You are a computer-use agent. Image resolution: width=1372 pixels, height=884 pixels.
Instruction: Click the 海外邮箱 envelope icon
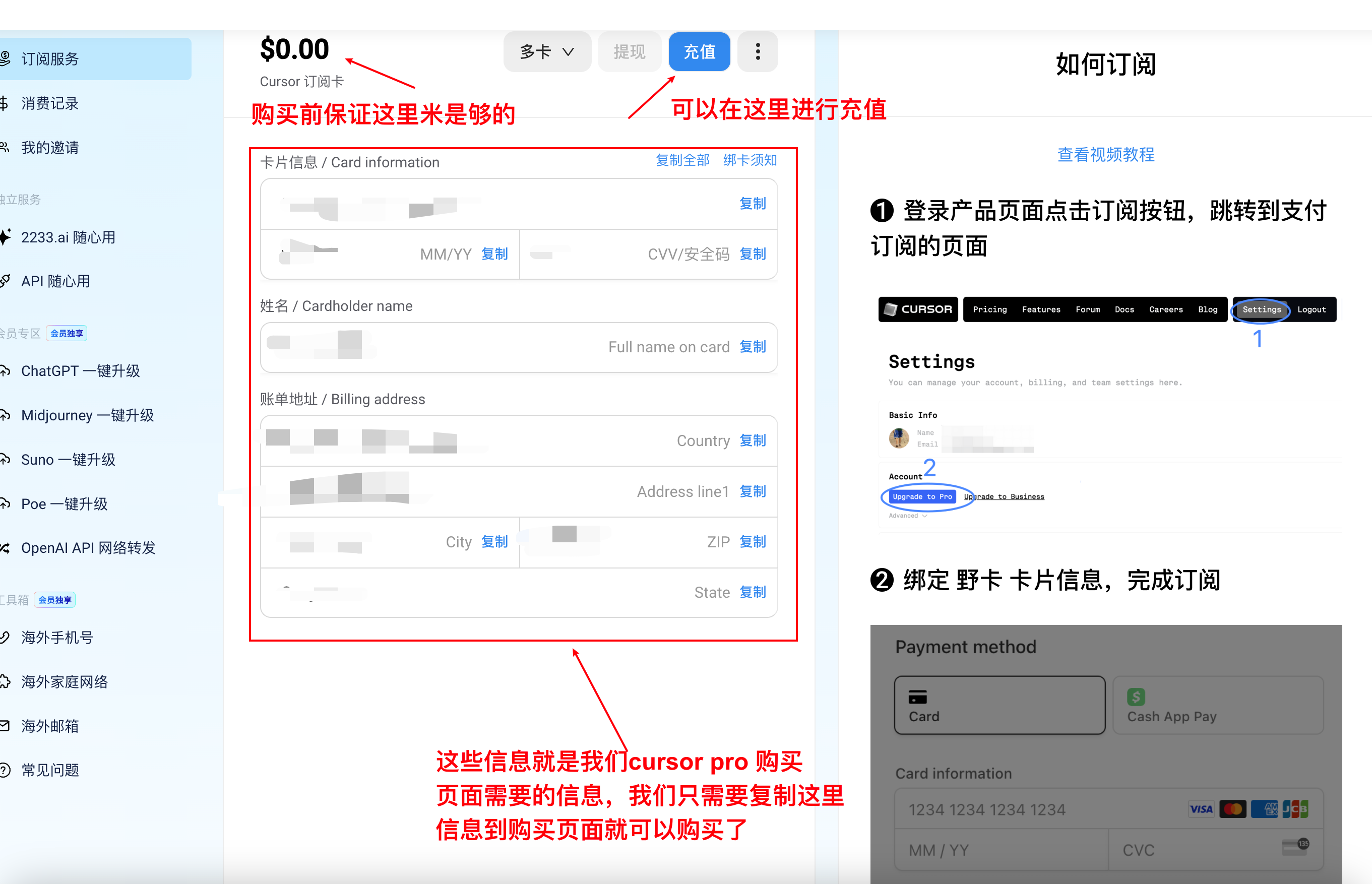click(5, 726)
